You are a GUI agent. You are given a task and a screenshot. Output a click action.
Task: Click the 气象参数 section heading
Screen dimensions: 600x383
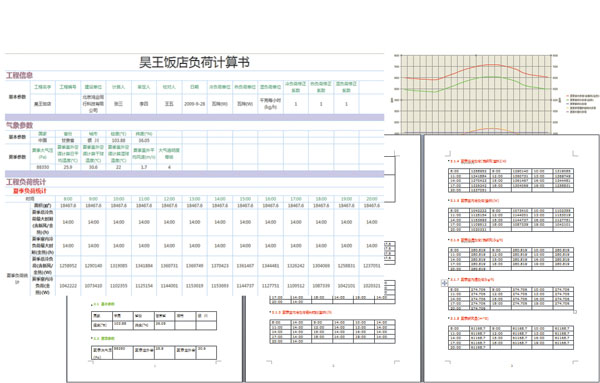(x=19, y=125)
